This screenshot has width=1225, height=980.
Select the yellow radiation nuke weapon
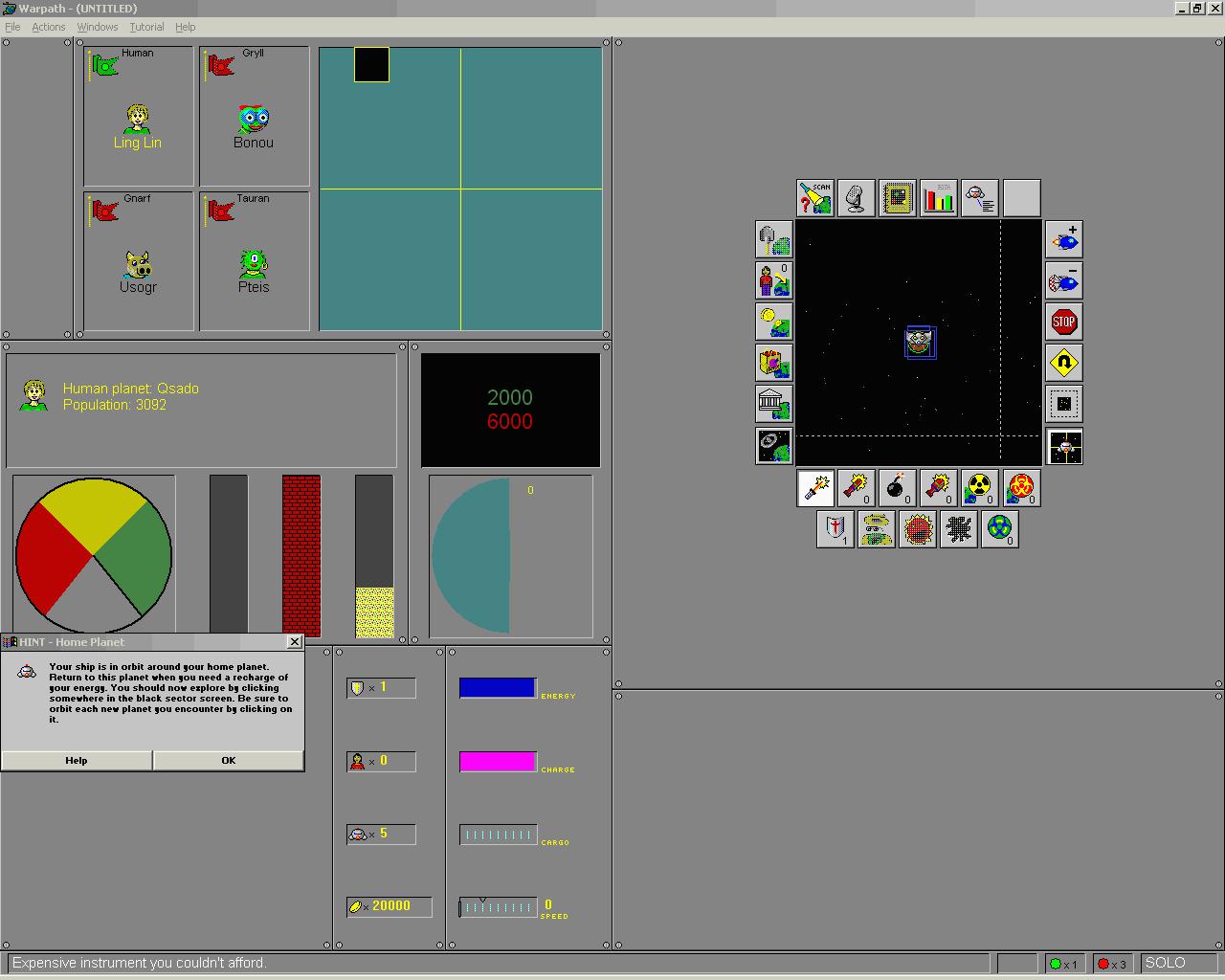click(979, 487)
